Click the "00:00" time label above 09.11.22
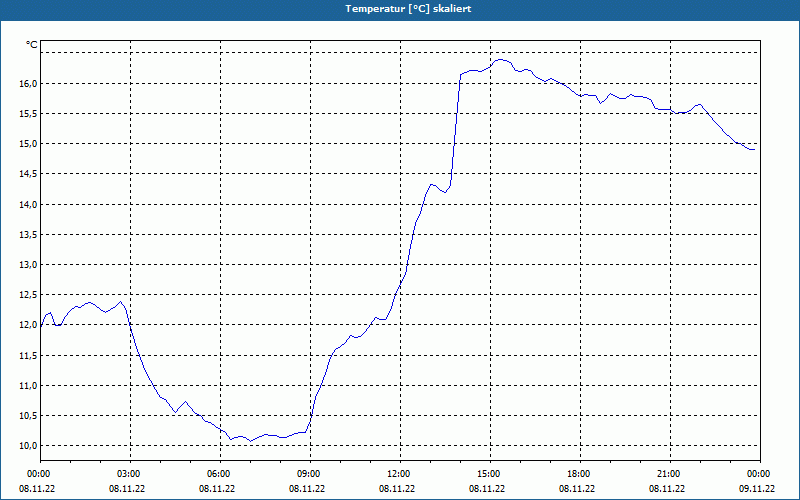The height and width of the screenshot is (500, 800). click(x=758, y=474)
